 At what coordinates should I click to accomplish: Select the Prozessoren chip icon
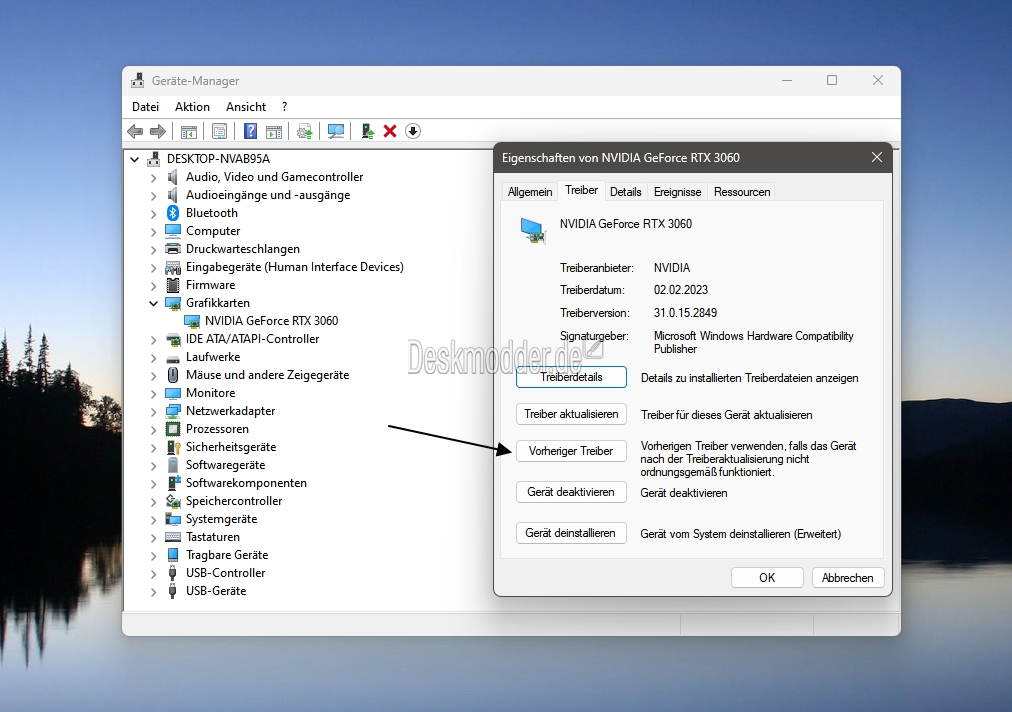coord(173,429)
